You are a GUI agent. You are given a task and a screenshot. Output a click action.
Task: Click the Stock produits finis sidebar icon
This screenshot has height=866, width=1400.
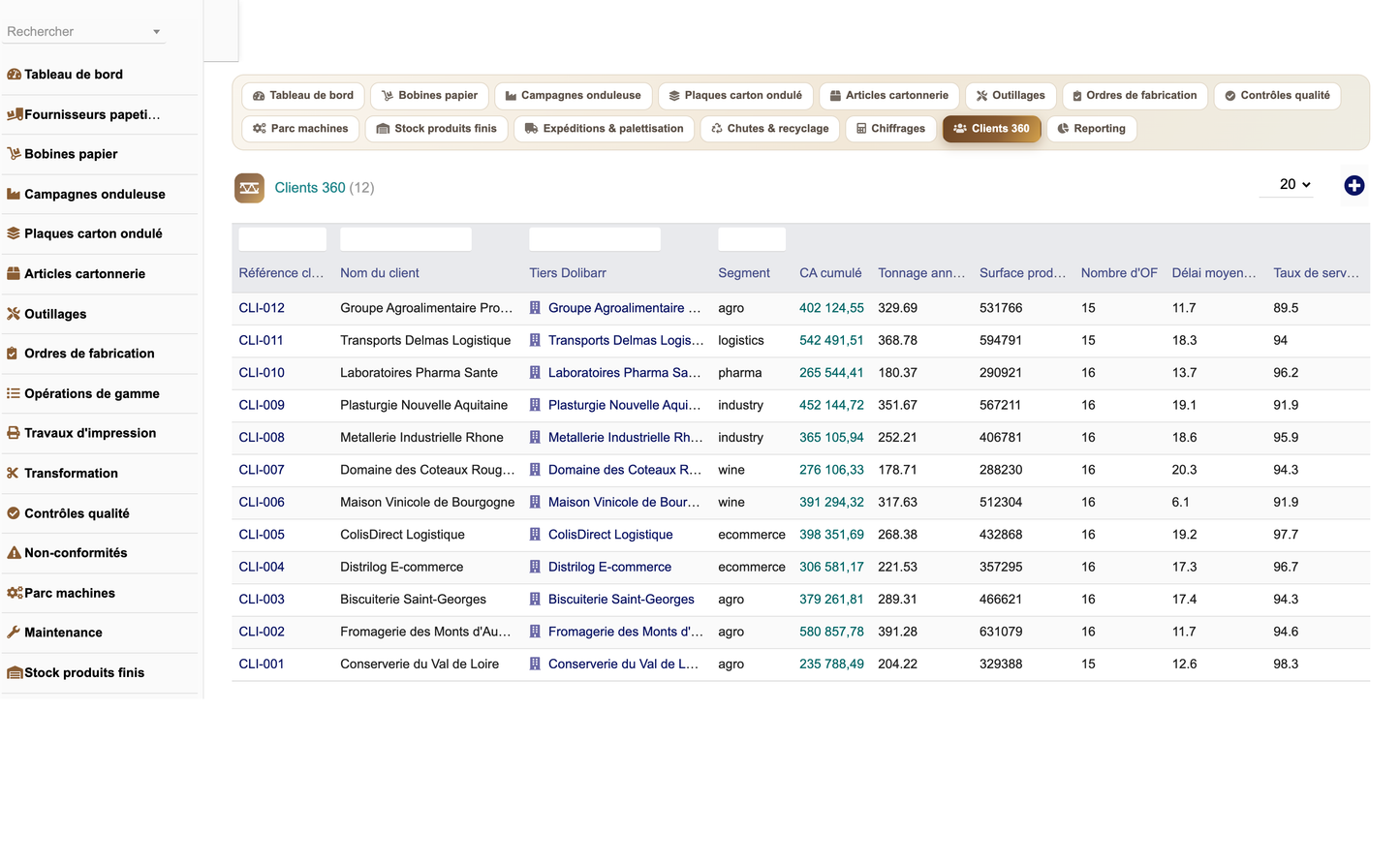point(15,672)
